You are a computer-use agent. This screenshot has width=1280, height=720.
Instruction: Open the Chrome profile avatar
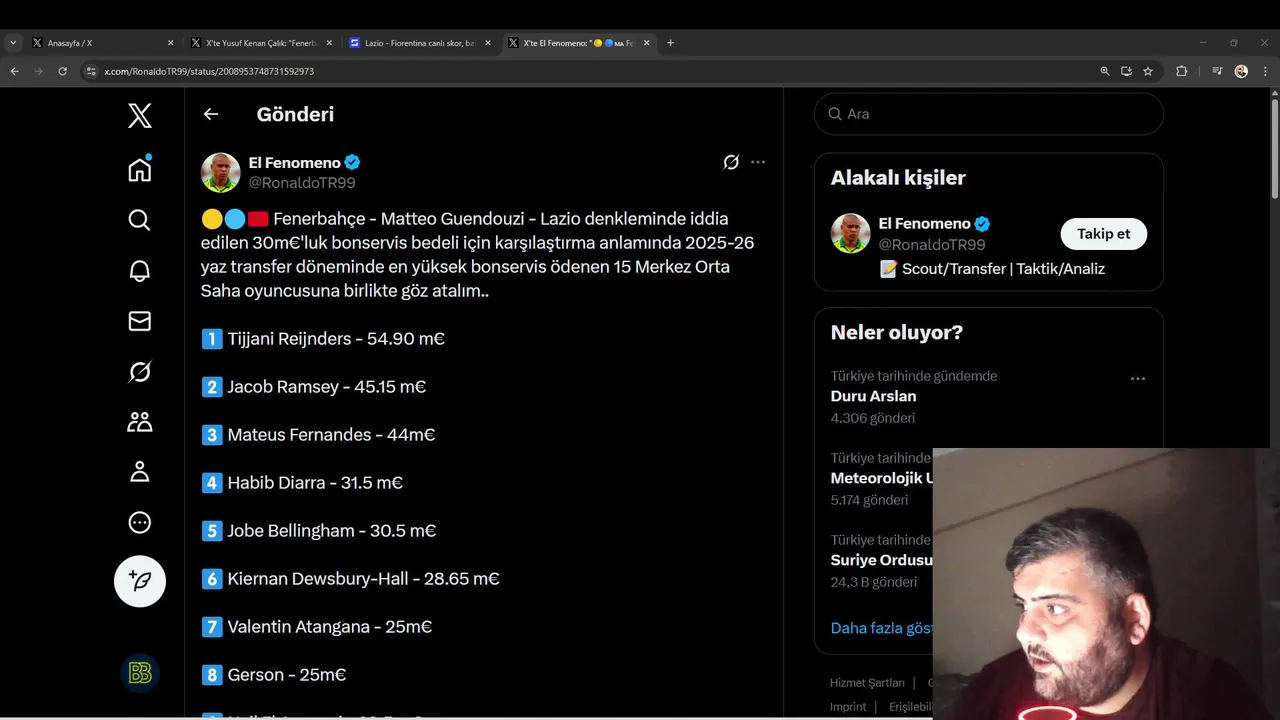(x=1241, y=71)
